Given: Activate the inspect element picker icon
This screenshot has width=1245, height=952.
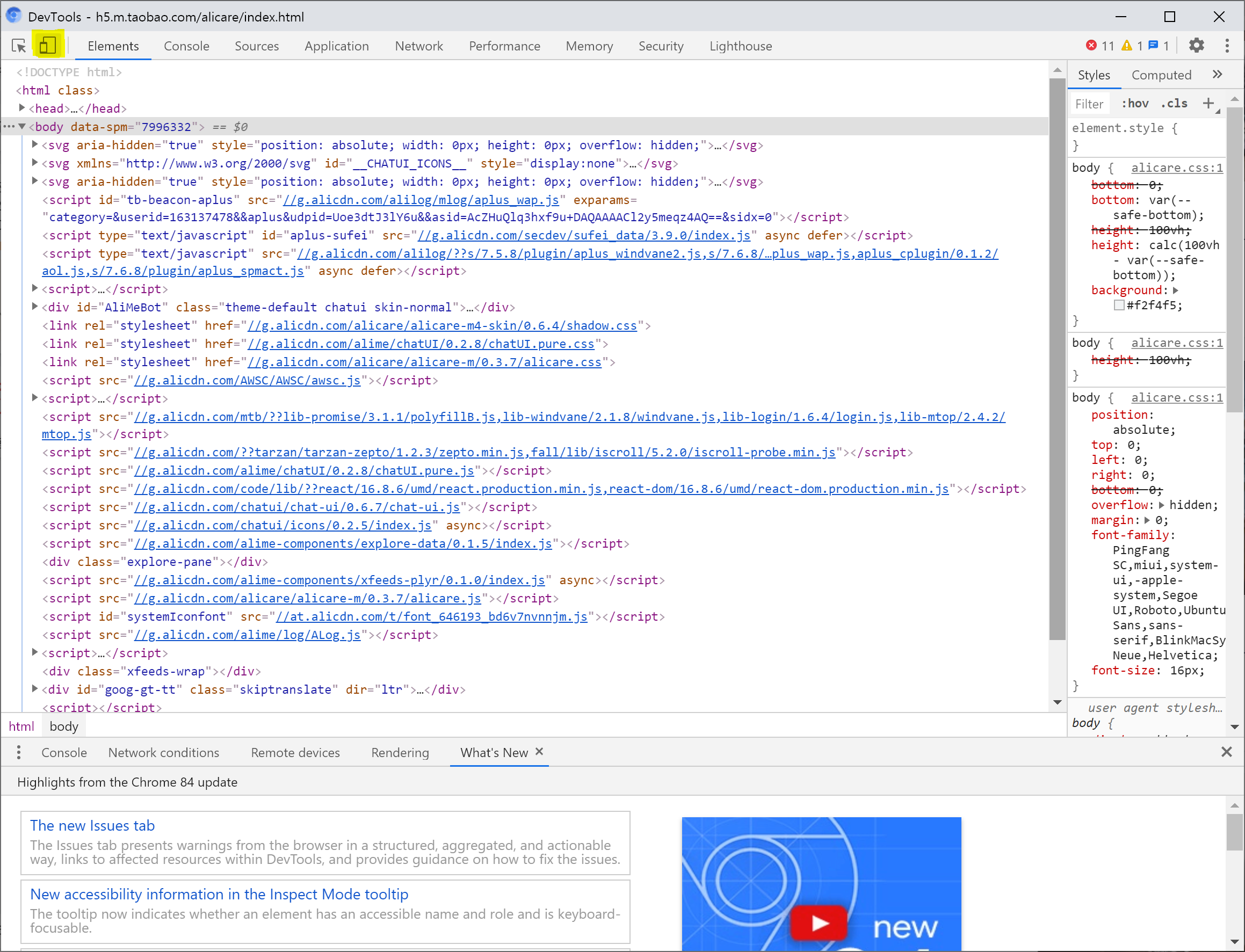Looking at the screenshot, I should [x=19, y=46].
